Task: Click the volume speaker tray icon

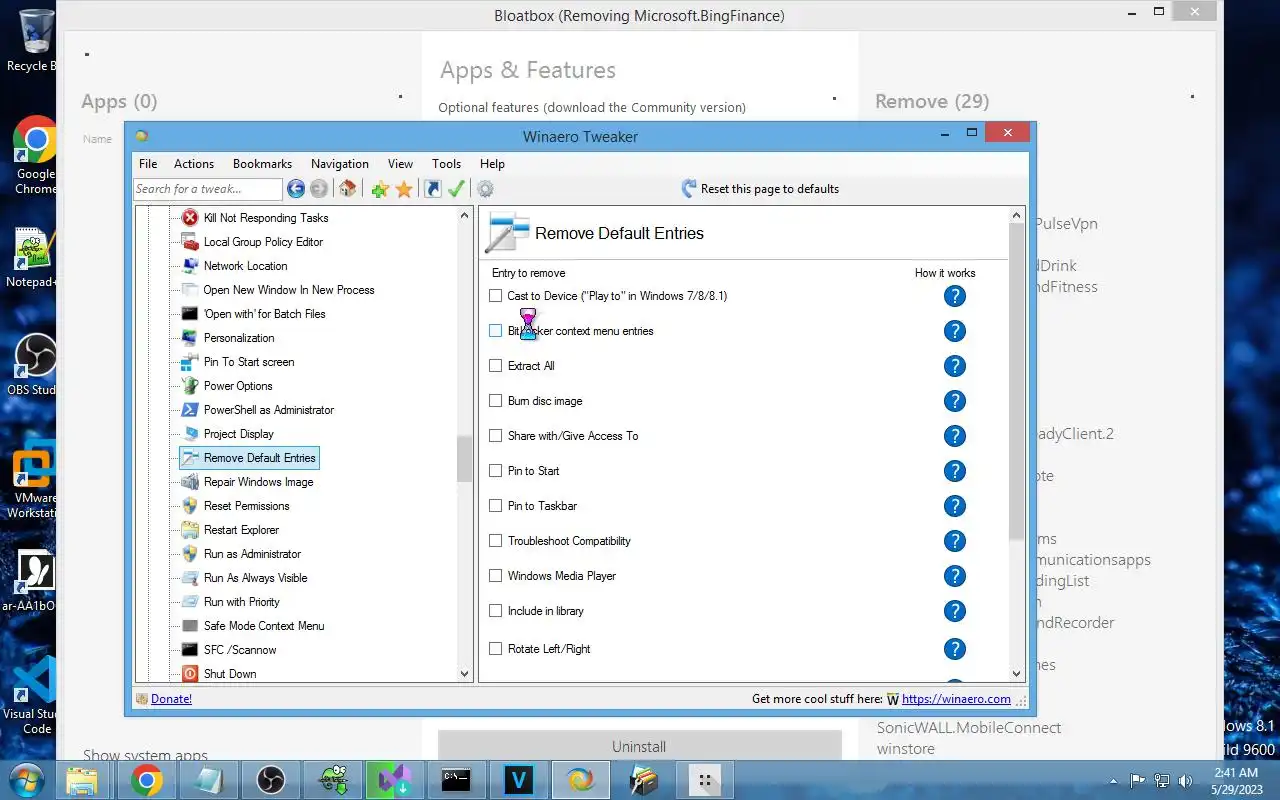Action: pos(1186,781)
